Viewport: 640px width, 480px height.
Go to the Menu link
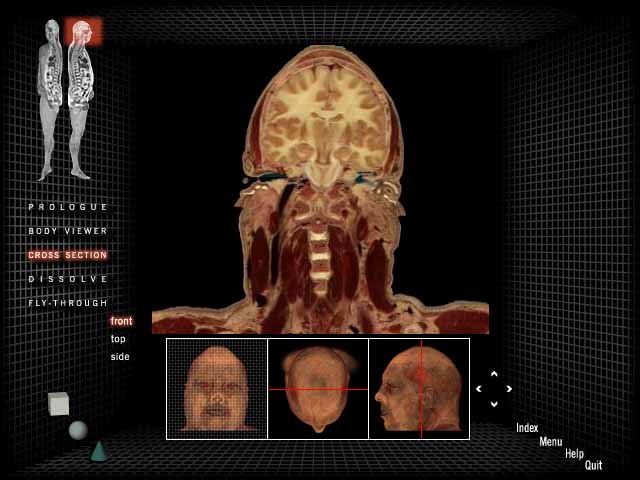(x=551, y=442)
